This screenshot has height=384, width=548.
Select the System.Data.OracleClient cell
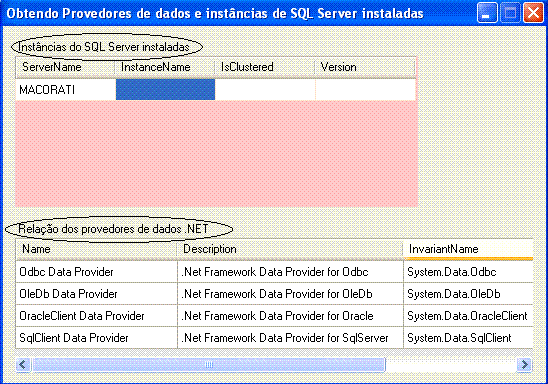pyautogui.click(x=468, y=316)
